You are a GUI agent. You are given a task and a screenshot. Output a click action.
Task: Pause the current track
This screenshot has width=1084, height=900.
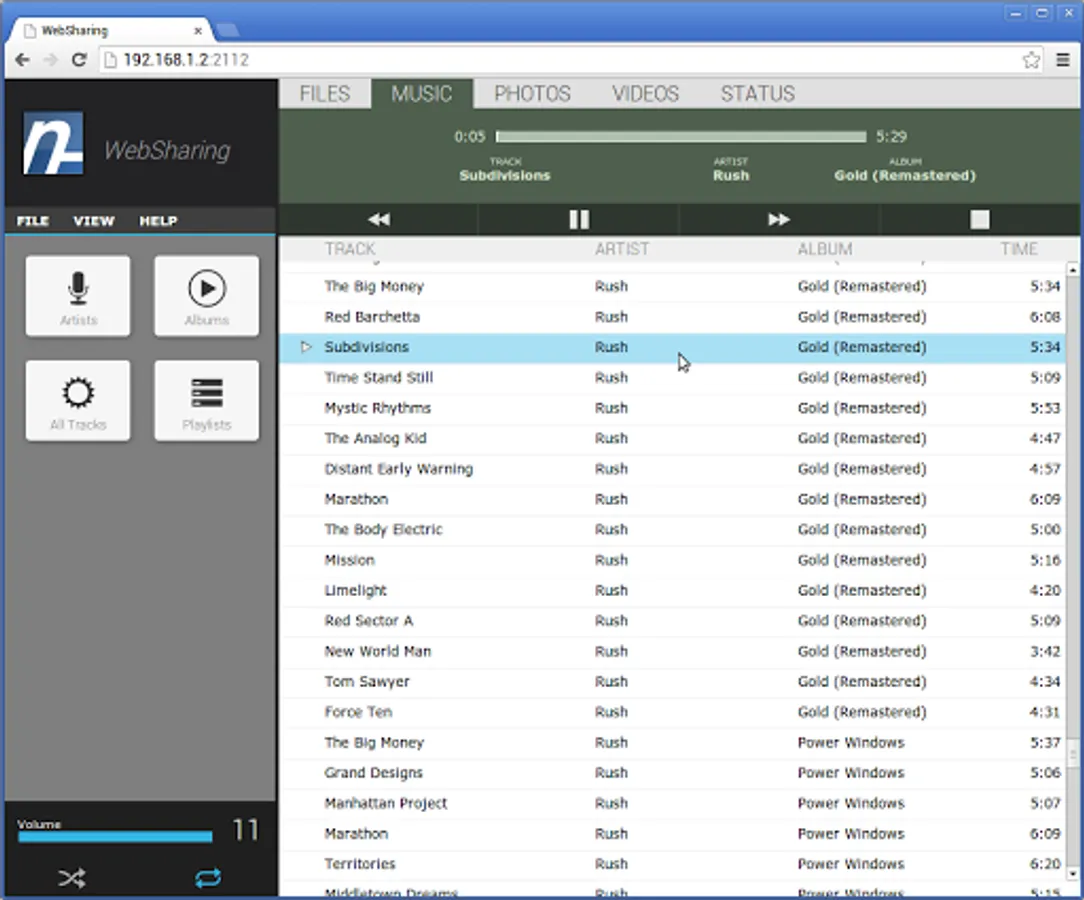click(x=579, y=220)
